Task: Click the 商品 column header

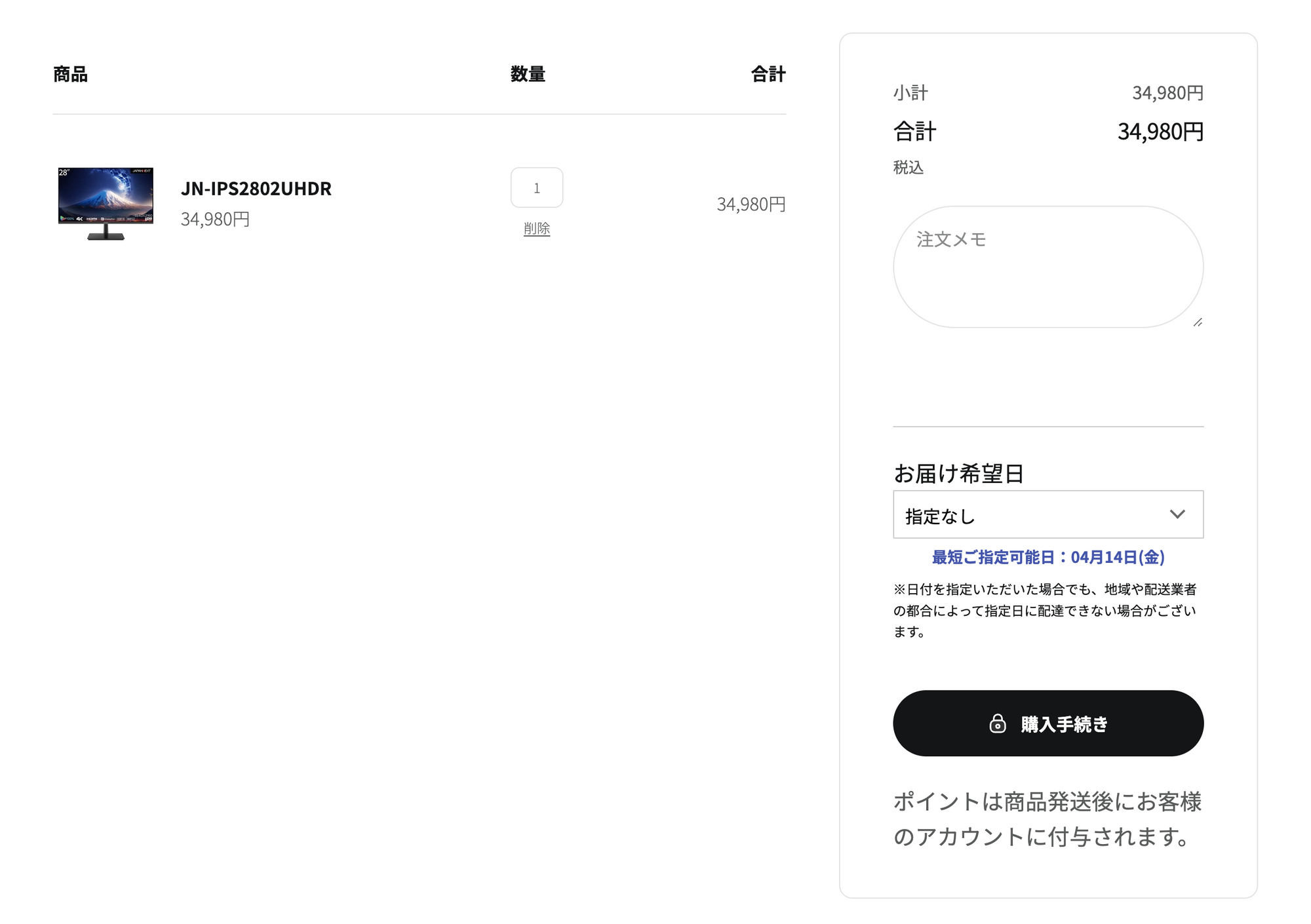Action: point(70,74)
